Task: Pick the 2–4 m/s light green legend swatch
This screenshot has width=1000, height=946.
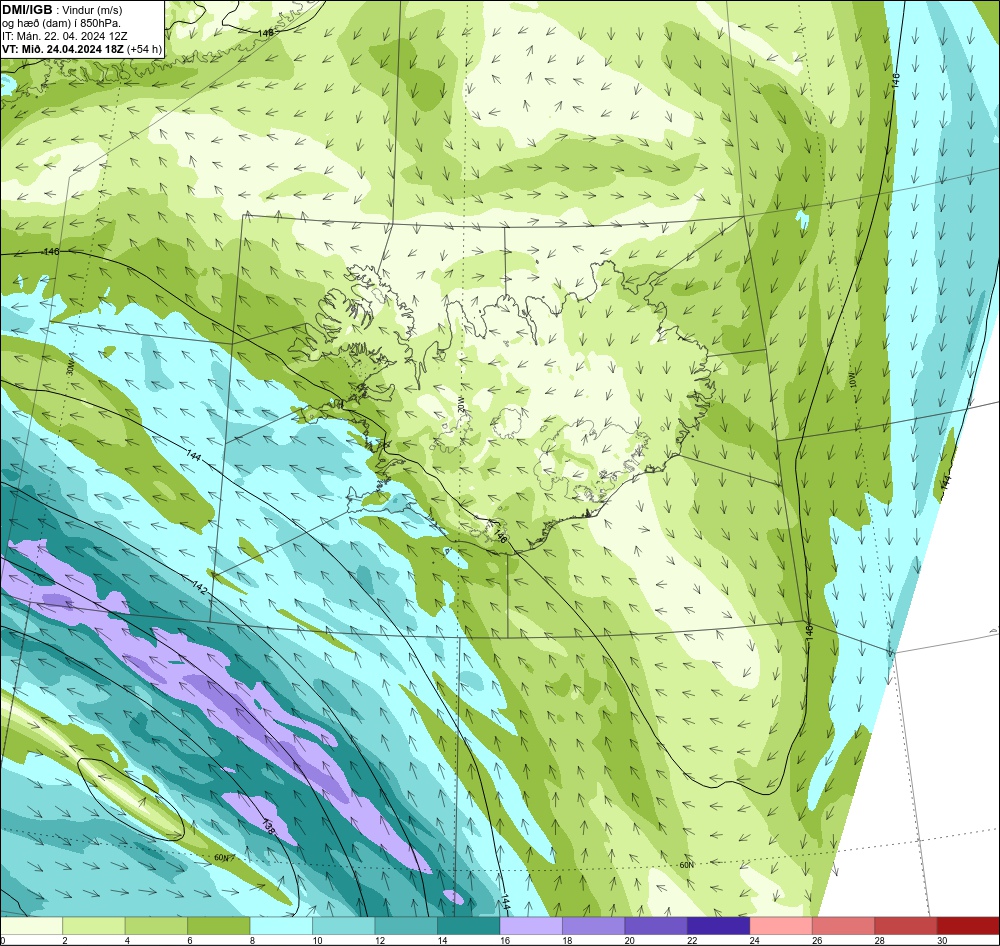Action: pyautogui.click(x=94, y=926)
